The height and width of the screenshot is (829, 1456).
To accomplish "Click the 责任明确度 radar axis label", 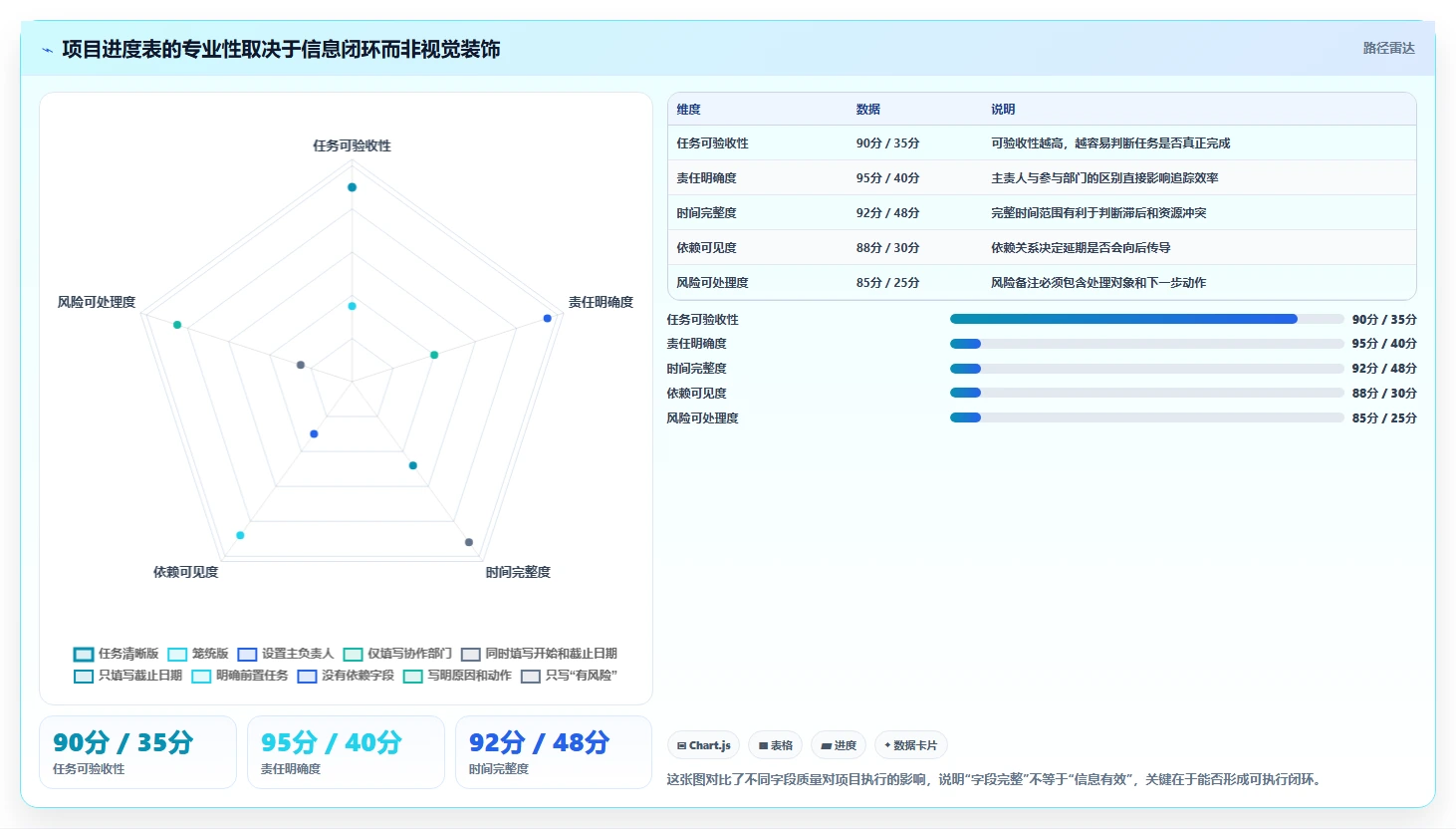I will click(601, 302).
